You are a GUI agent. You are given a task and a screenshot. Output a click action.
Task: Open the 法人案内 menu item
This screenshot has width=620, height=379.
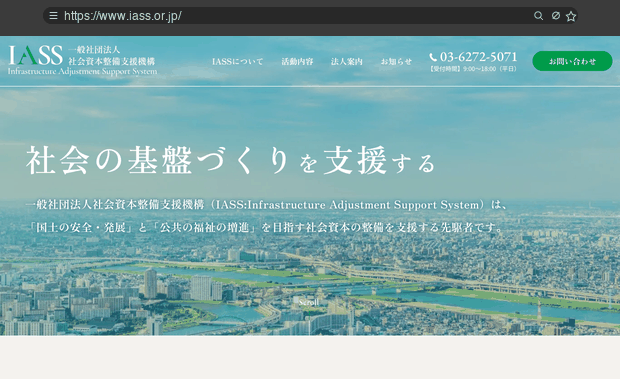347,62
